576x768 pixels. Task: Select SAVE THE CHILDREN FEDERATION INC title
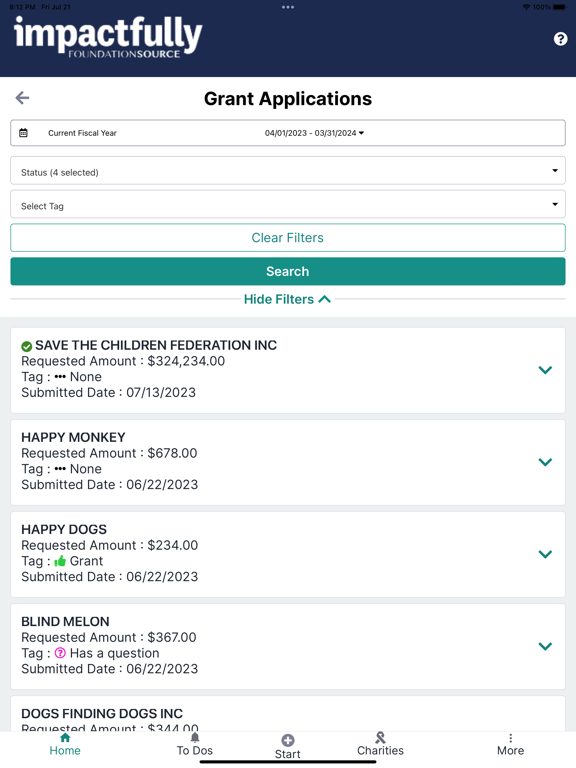coord(156,345)
